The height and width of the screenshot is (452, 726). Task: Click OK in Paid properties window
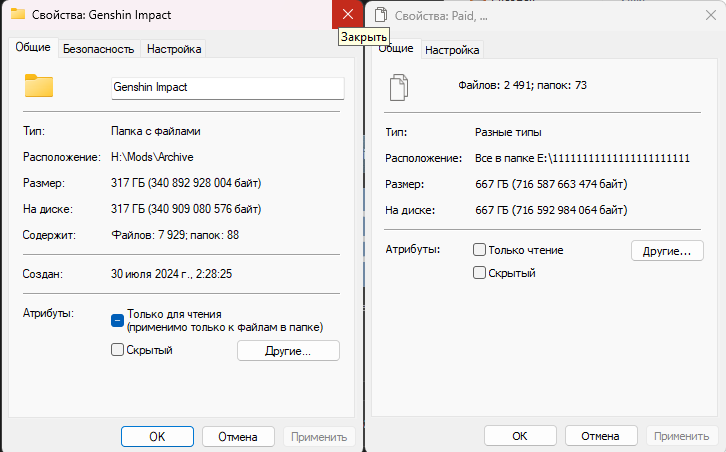pos(520,436)
